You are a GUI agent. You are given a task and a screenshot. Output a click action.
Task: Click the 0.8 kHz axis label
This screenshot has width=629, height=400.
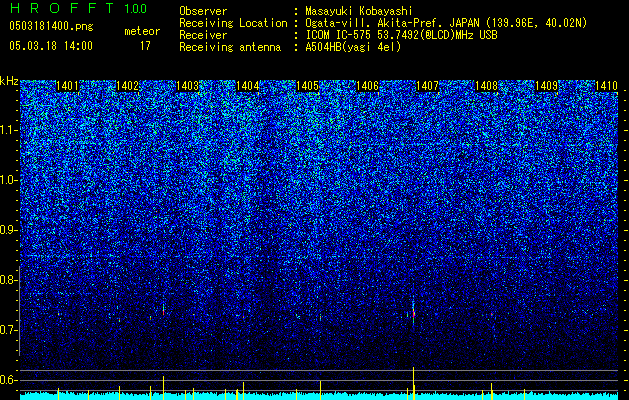click(9, 280)
